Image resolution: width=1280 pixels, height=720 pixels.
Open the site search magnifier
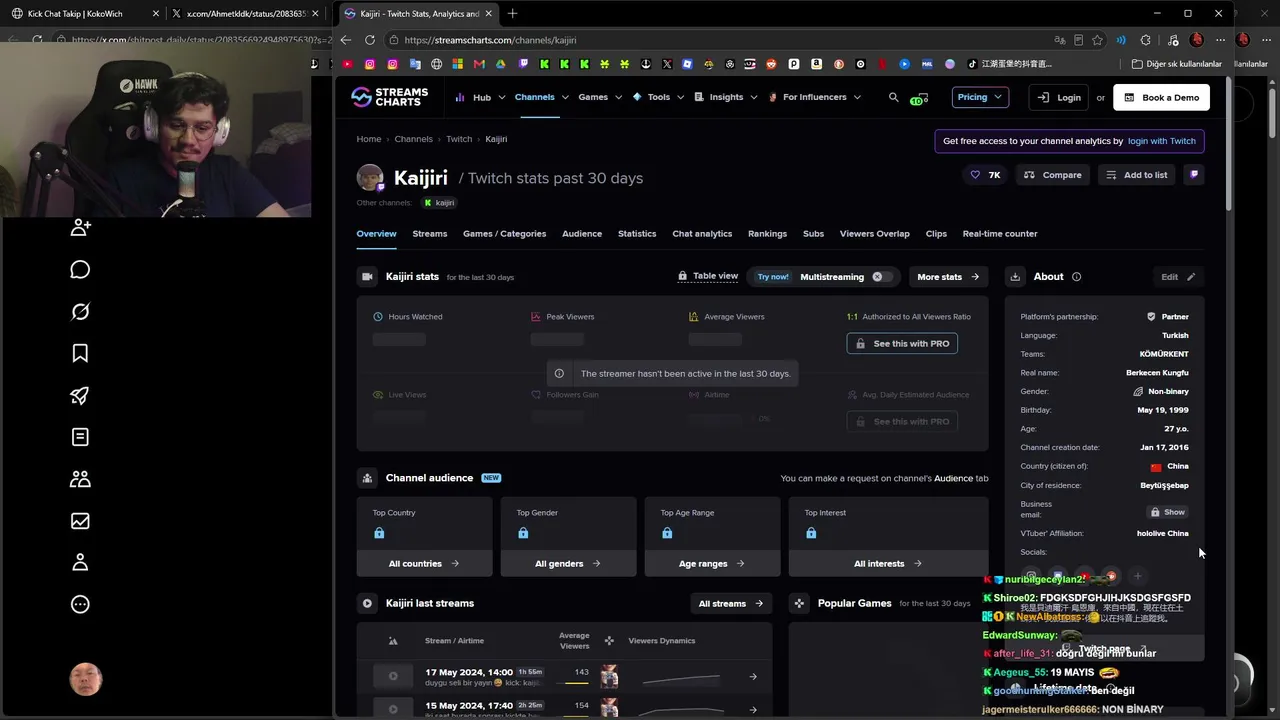point(894,97)
